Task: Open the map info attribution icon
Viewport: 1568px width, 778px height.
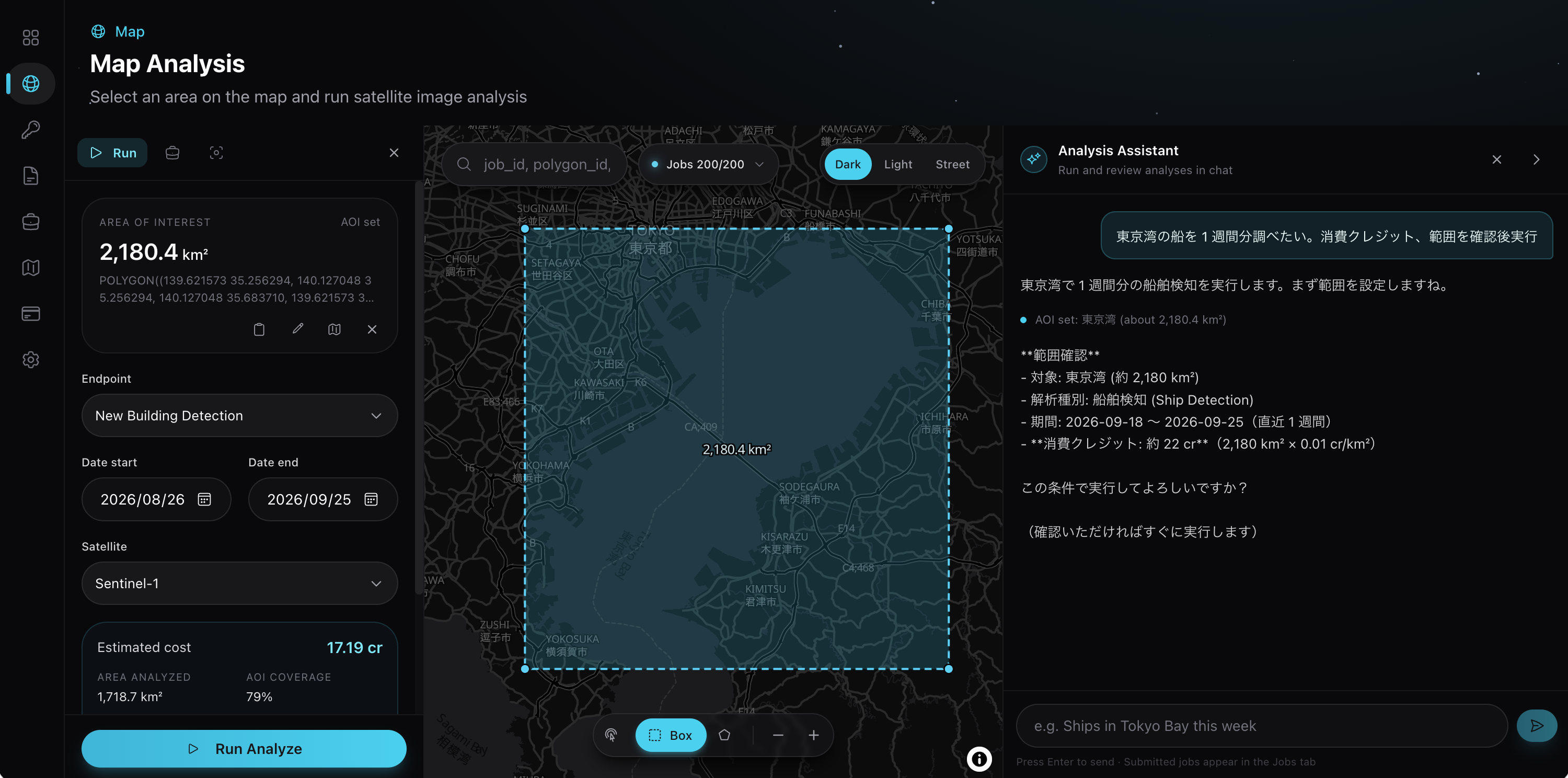Action: point(979,759)
